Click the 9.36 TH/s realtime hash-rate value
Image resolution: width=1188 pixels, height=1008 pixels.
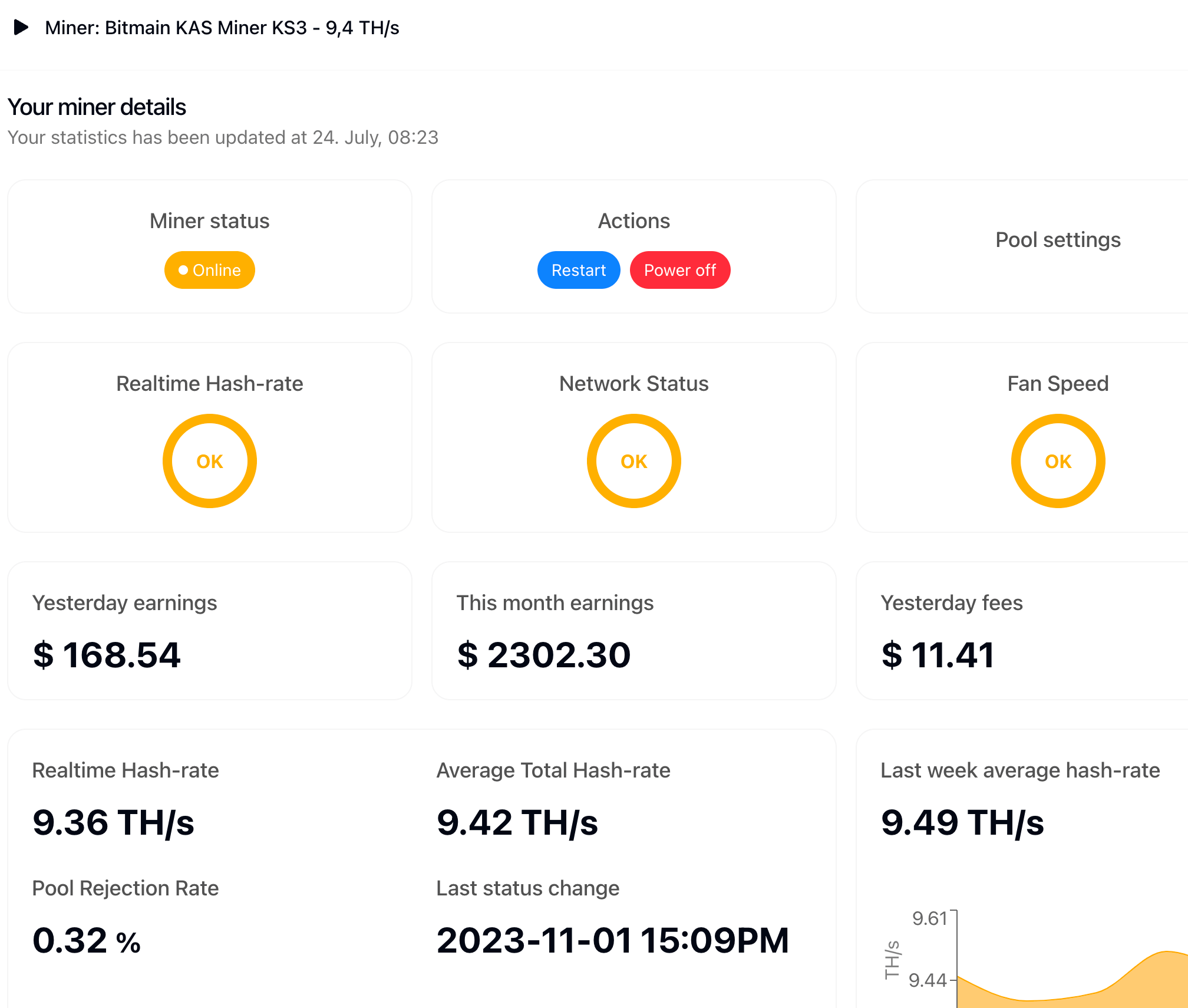113,822
